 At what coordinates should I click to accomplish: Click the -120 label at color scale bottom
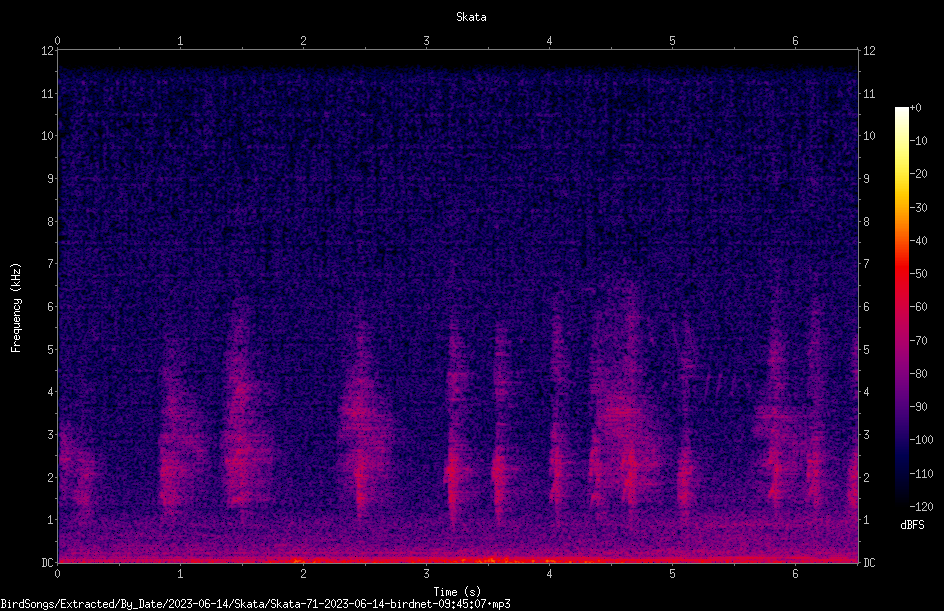(921, 506)
